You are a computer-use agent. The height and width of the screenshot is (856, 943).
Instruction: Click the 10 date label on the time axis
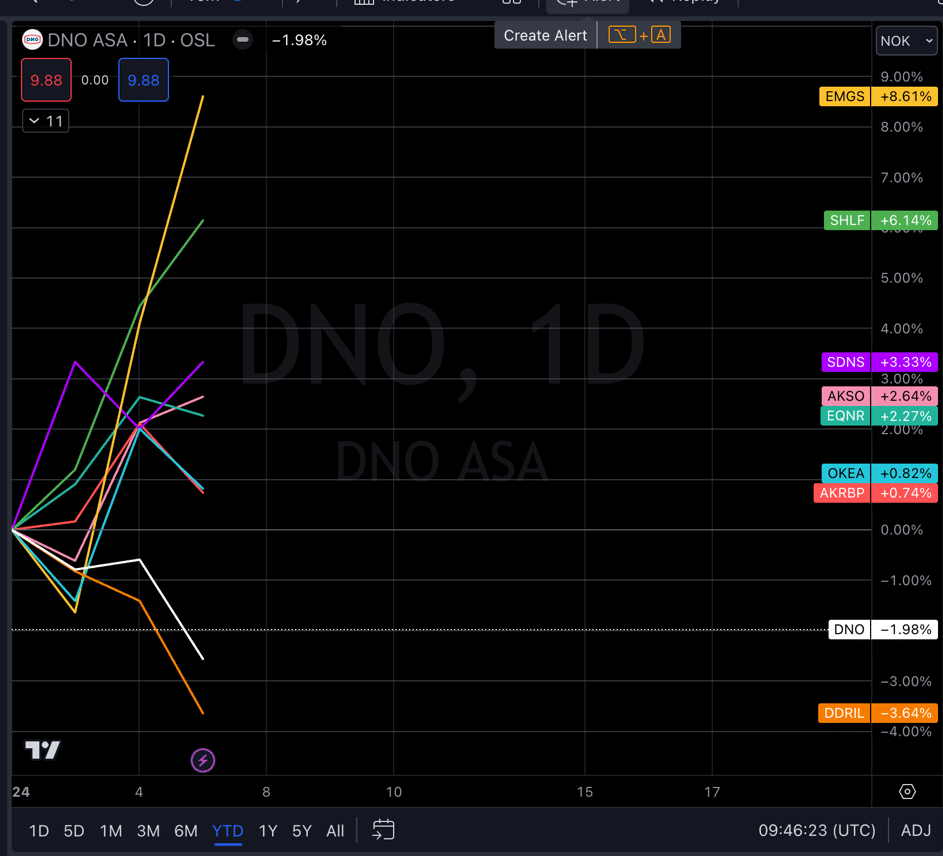tap(394, 792)
